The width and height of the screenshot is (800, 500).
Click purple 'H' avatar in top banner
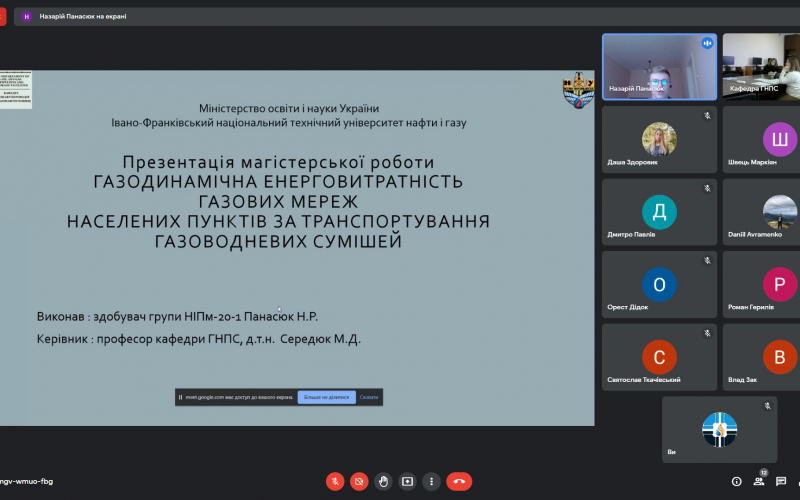click(27, 16)
